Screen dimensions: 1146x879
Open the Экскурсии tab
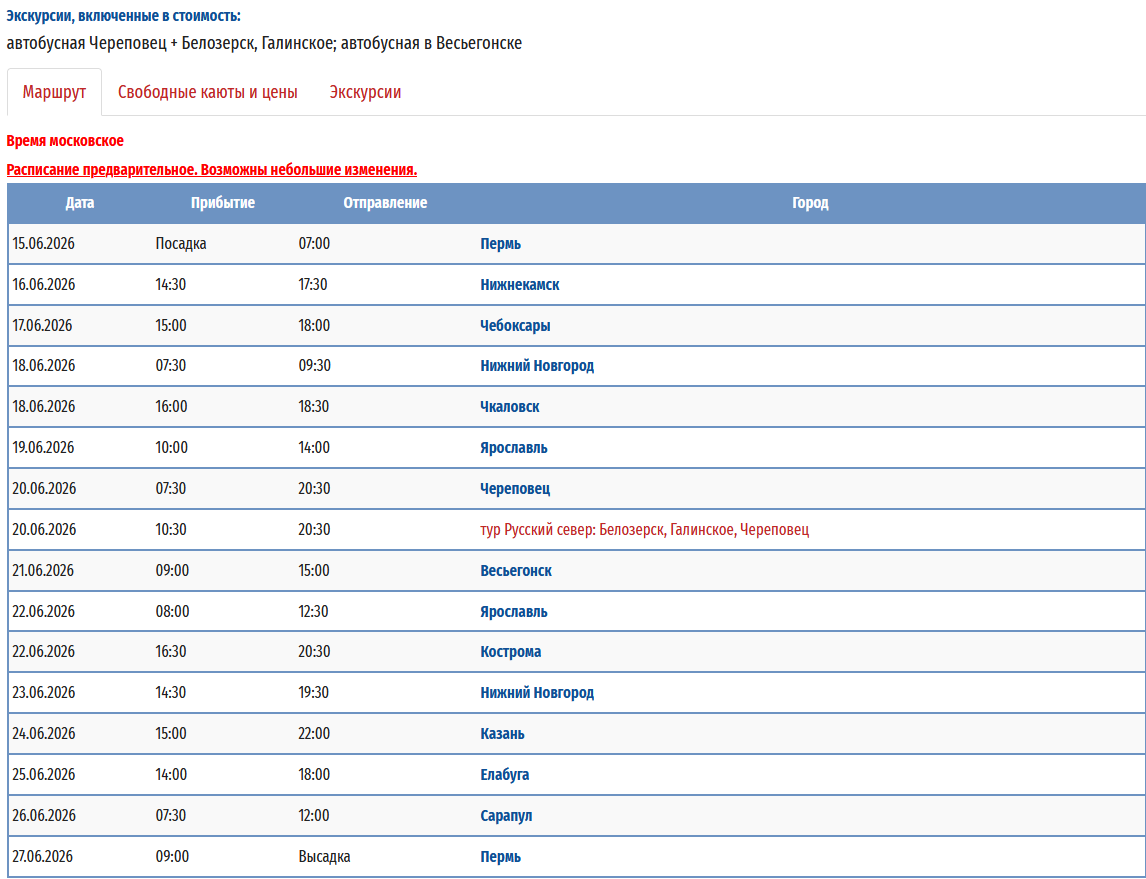coord(365,92)
